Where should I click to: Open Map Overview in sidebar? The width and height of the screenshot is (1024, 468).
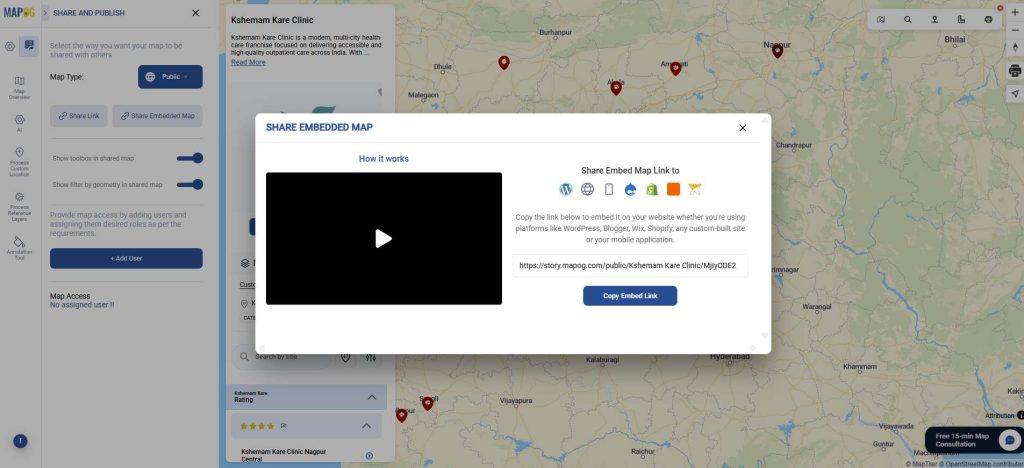pos(20,87)
